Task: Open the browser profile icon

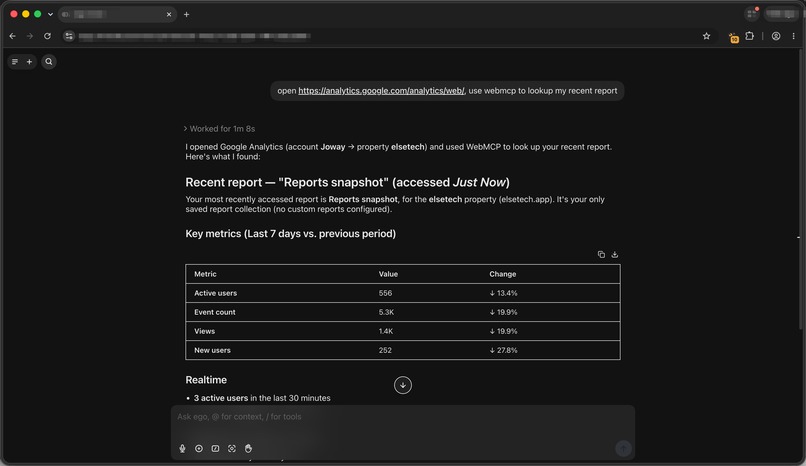Action: pos(776,36)
